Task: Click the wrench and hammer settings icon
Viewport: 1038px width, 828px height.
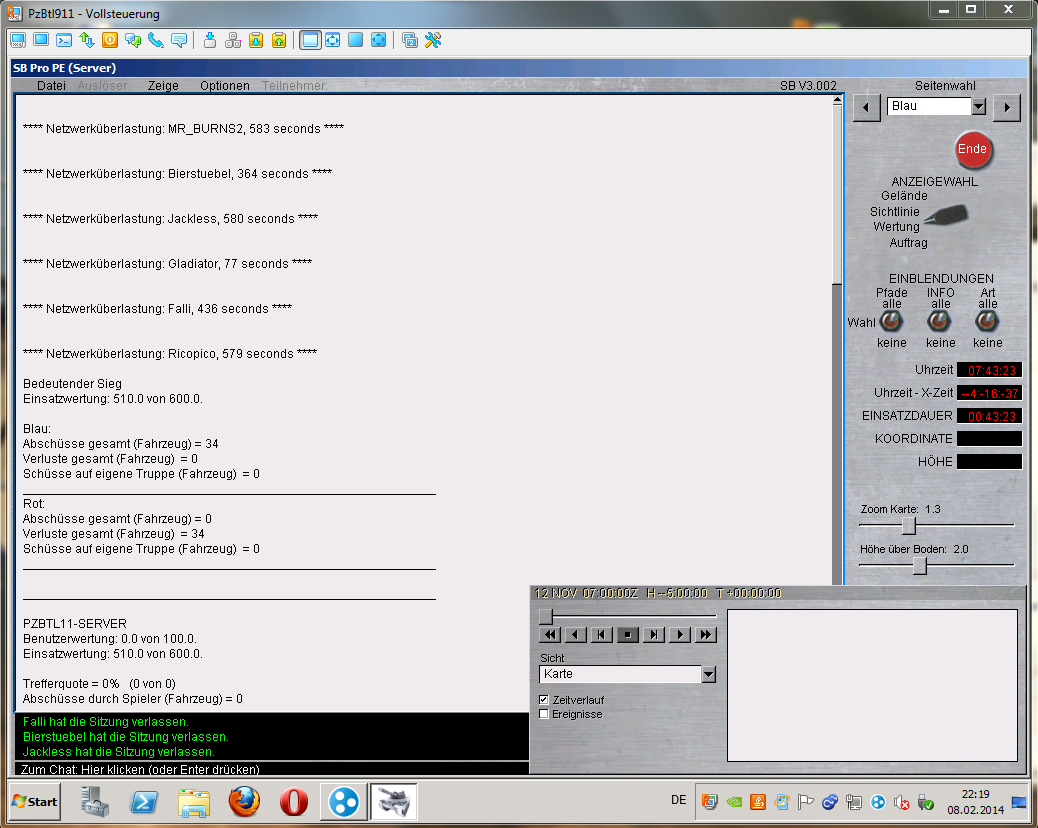Action: pyautogui.click(x=433, y=40)
